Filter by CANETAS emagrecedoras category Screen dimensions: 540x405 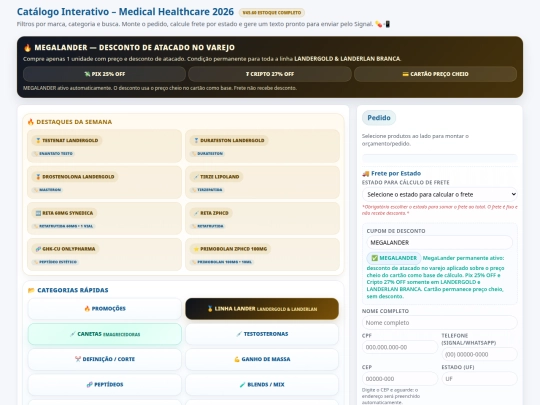click(x=105, y=334)
